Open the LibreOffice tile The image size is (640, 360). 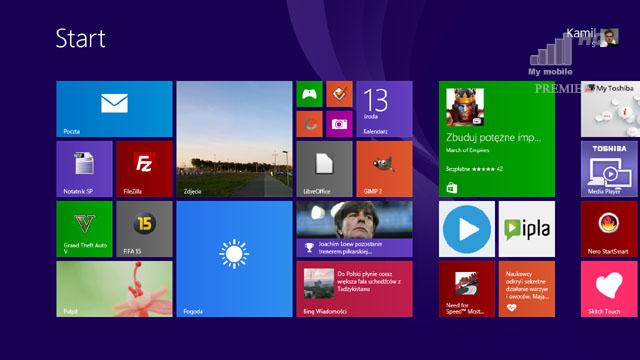tap(324, 169)
